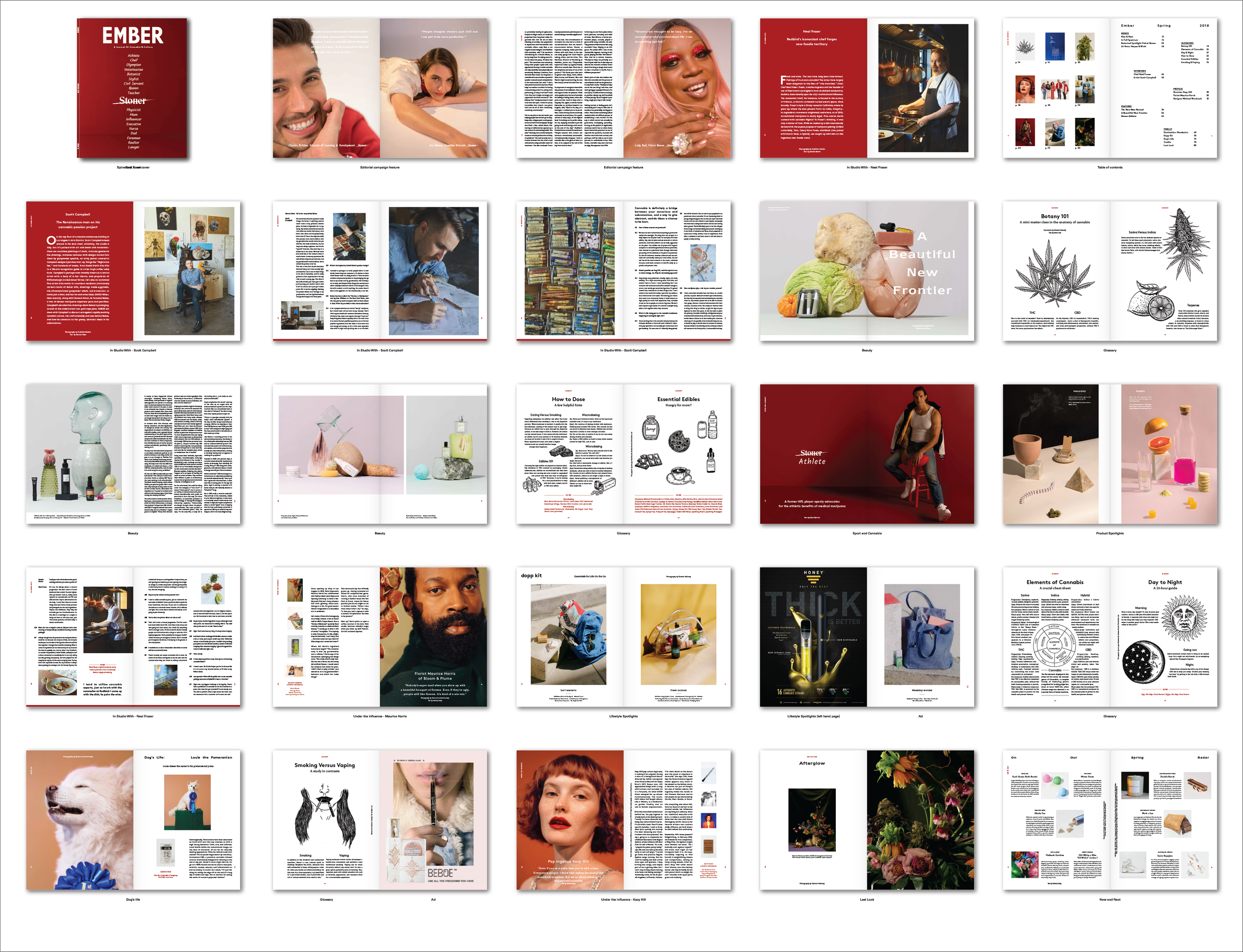1243x952 pixels.
Task: Select the 'dopp kit' lifestyle spread
Action: click(x=623, y=637)
